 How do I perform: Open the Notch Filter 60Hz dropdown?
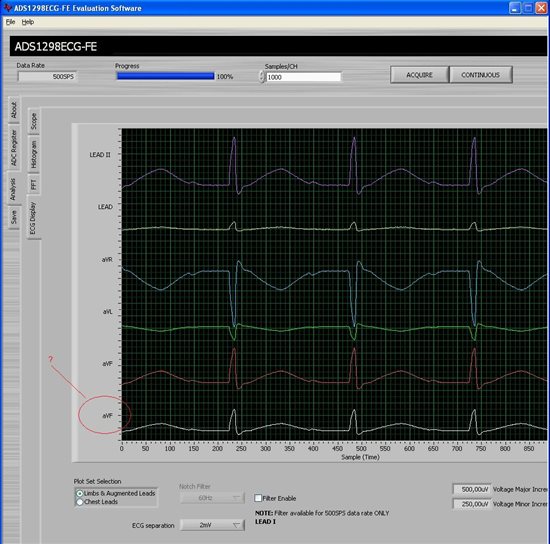pos(212,498)
